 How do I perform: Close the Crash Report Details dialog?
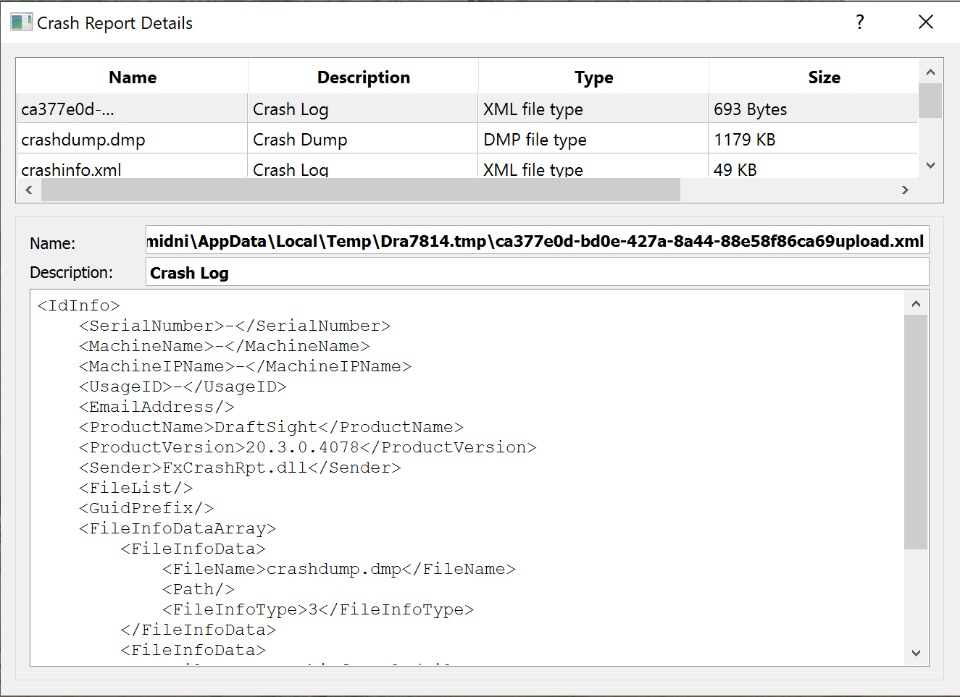[x=926, y=22]
